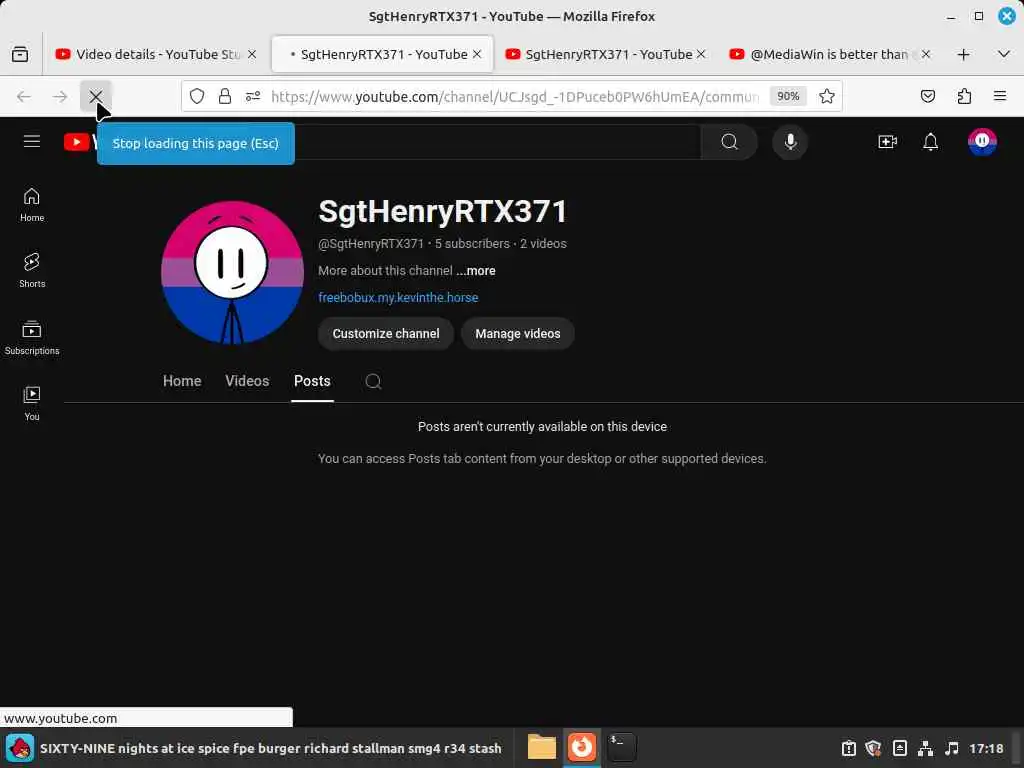Switch to channel Home tab
The image size is (1024, 768).
182,381
